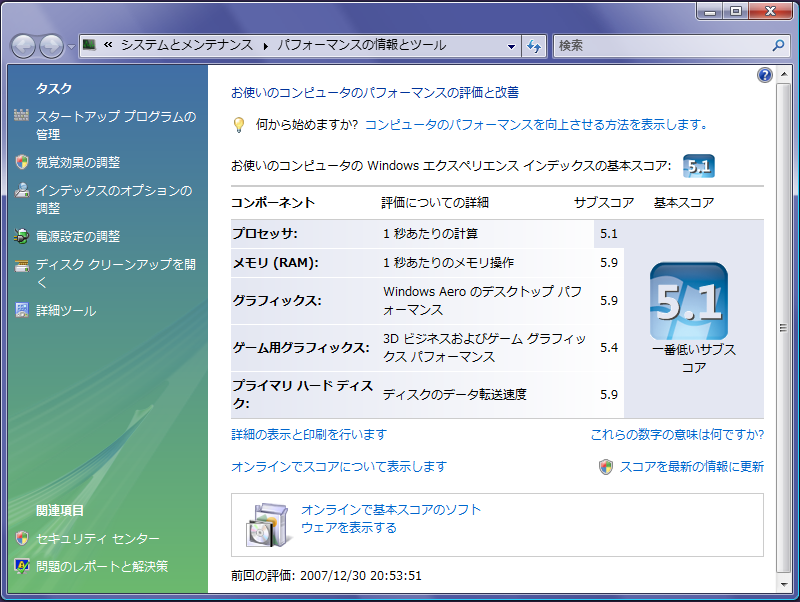
Task: Click 詳細の表示と印刷を行います link
Action: [309, 435]
